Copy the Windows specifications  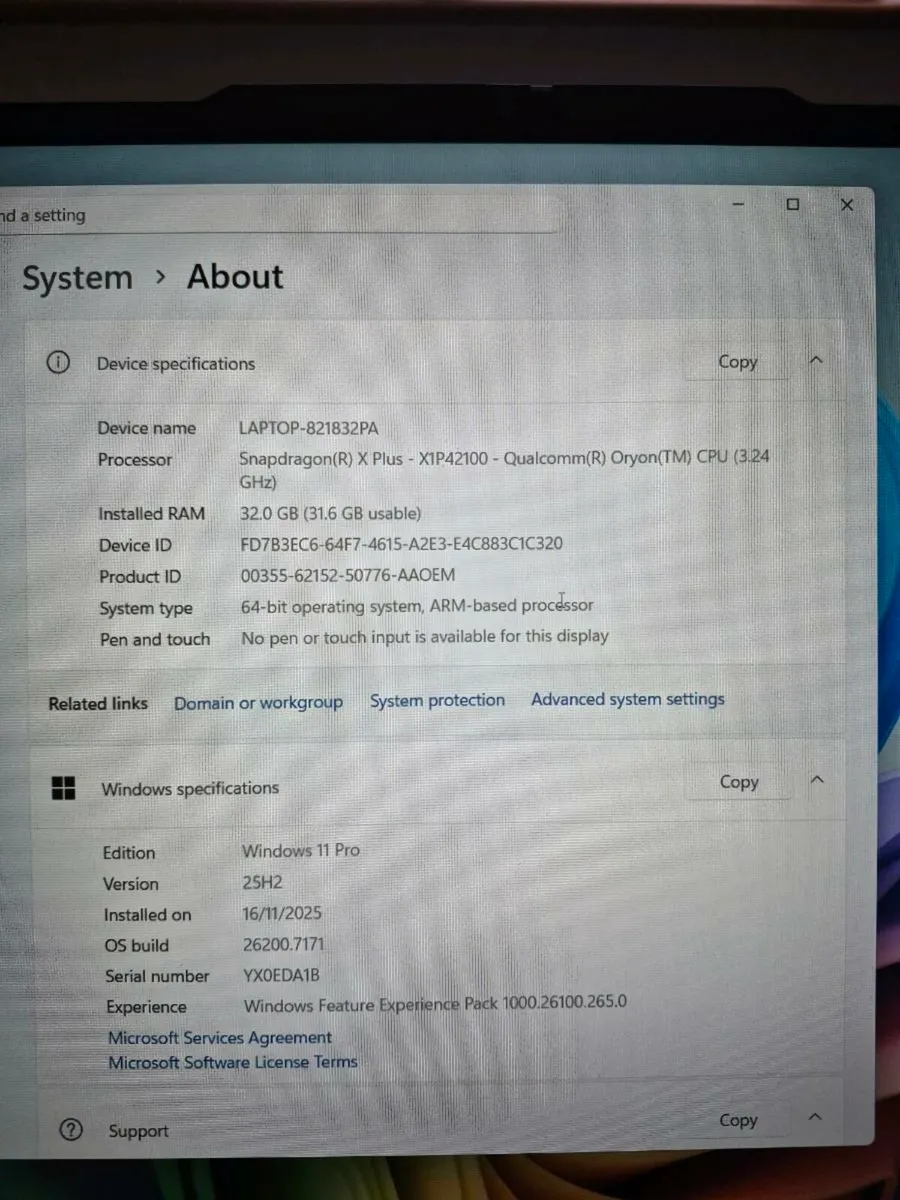coord(738,781)
